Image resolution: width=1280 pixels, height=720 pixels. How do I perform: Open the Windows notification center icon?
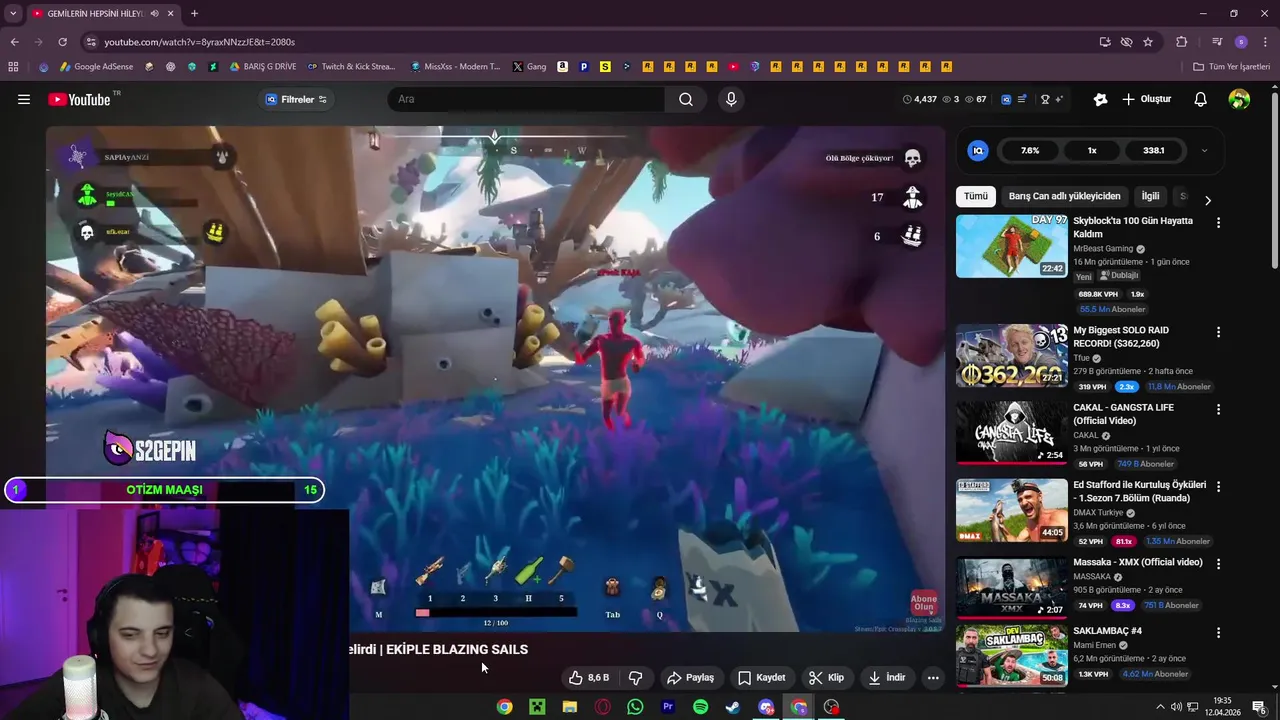click(1259, 707)
